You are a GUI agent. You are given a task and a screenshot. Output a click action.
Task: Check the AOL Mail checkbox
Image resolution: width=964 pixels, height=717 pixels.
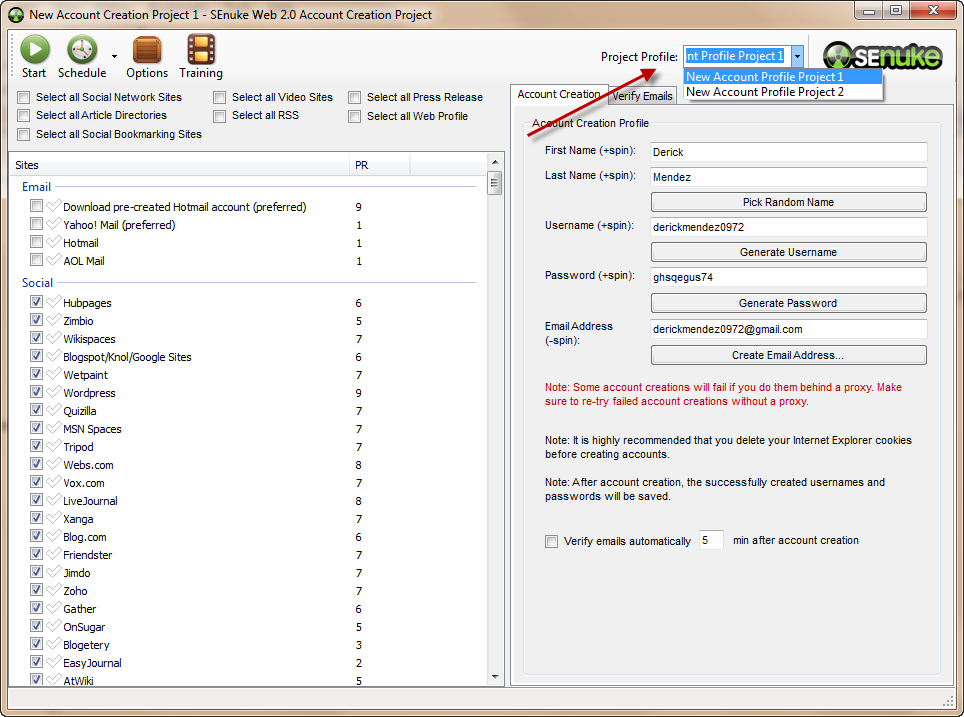tap(36, 259)
